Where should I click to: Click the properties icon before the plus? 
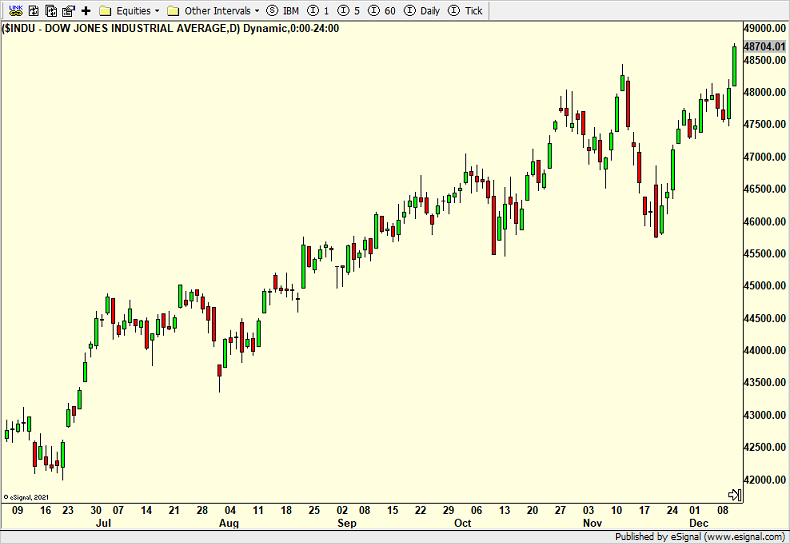point(68,11)
